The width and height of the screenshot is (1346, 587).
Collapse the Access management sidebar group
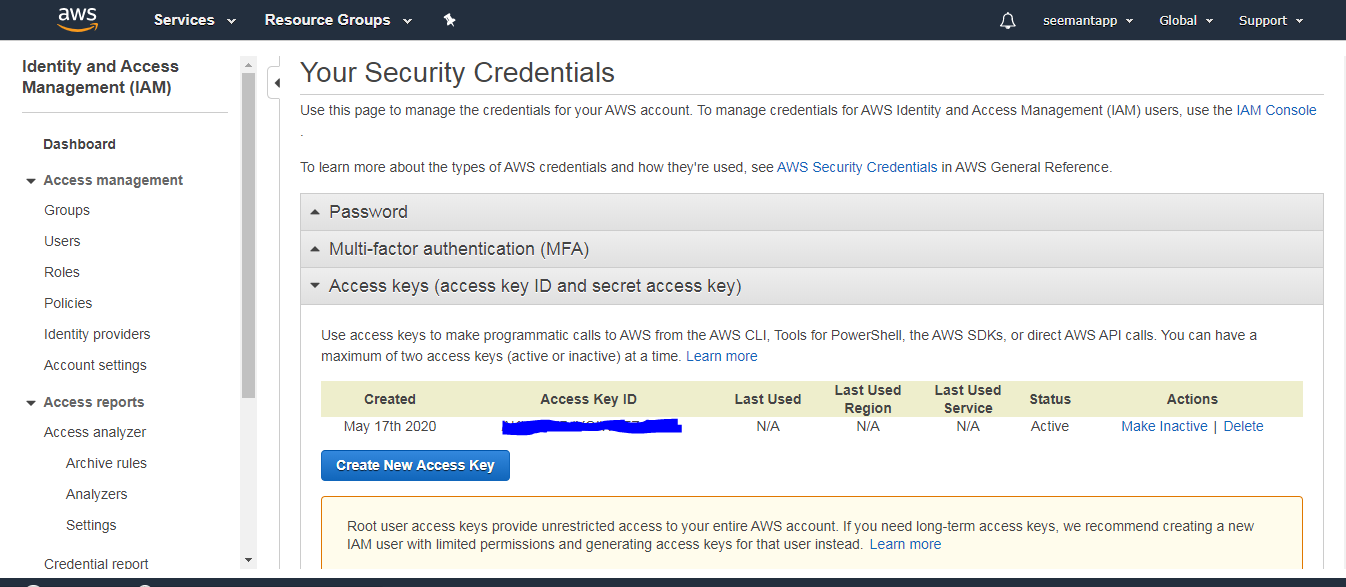coord(104,180)
